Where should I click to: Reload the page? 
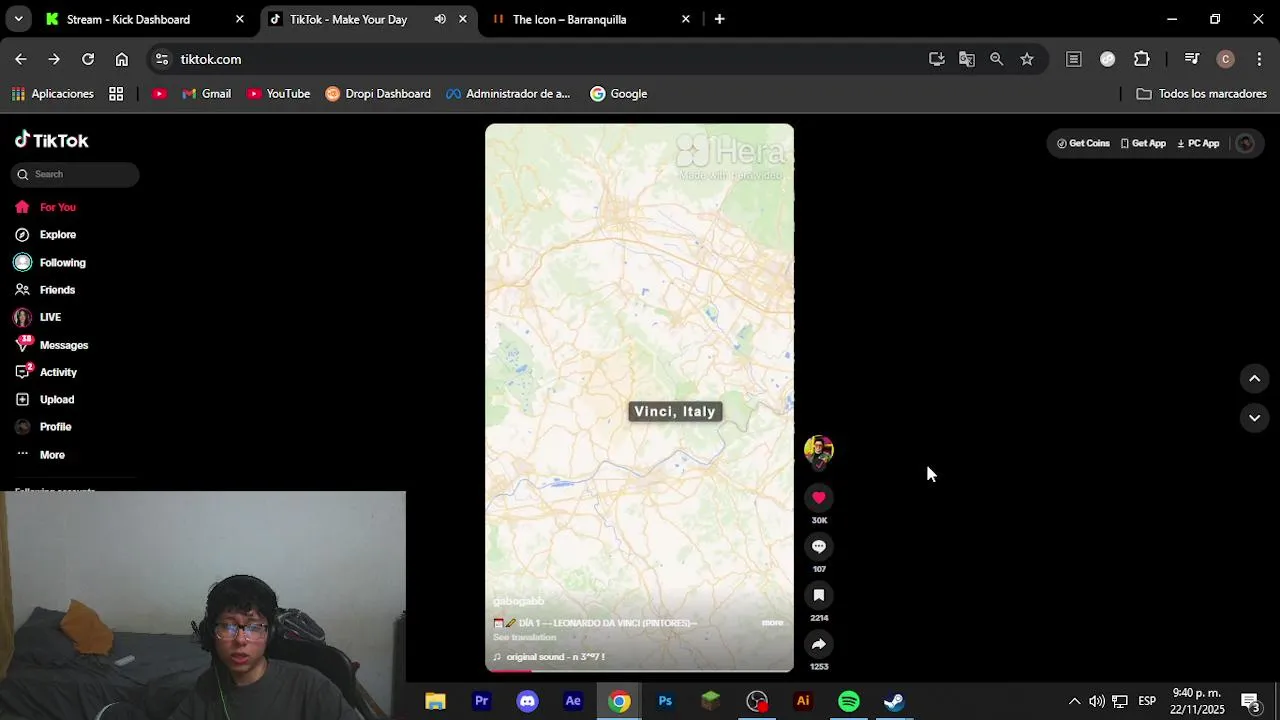[x=88, y=59]
